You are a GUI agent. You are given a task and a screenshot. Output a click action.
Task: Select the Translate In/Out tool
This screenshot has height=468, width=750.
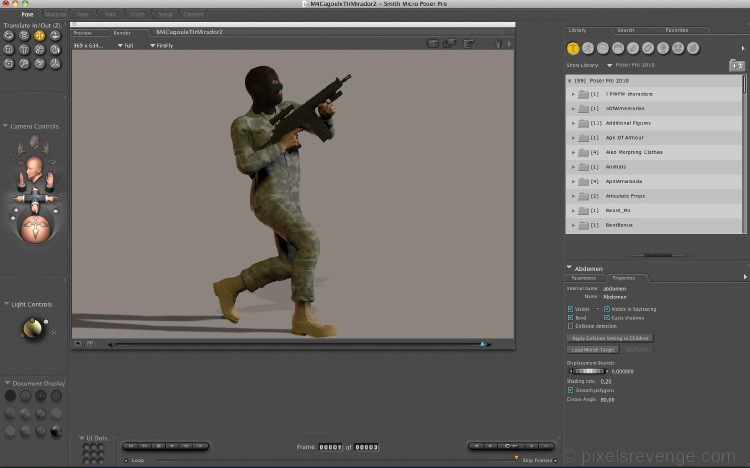[x=55, y=35]
